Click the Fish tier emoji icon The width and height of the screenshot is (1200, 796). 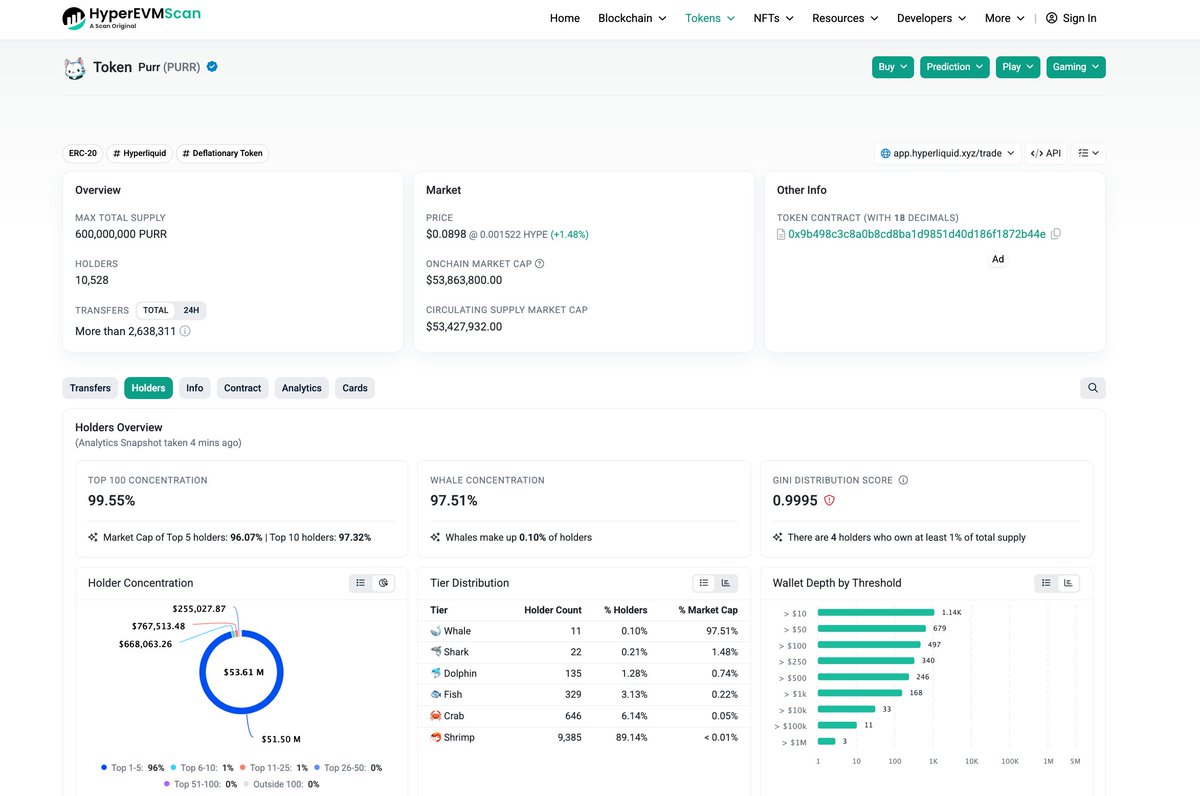tap(436, 694)
